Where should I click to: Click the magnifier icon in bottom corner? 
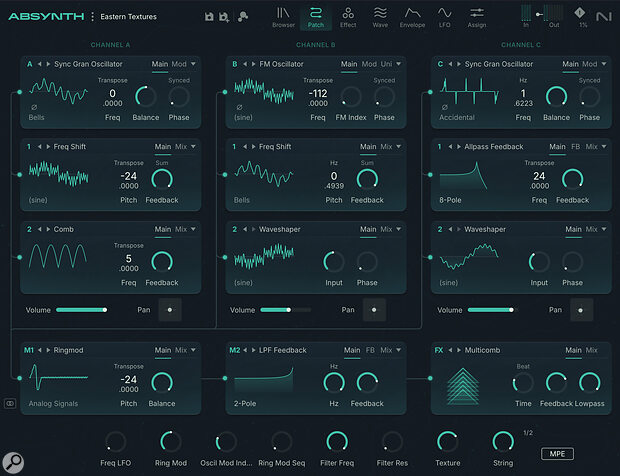(x=13, y=462)
